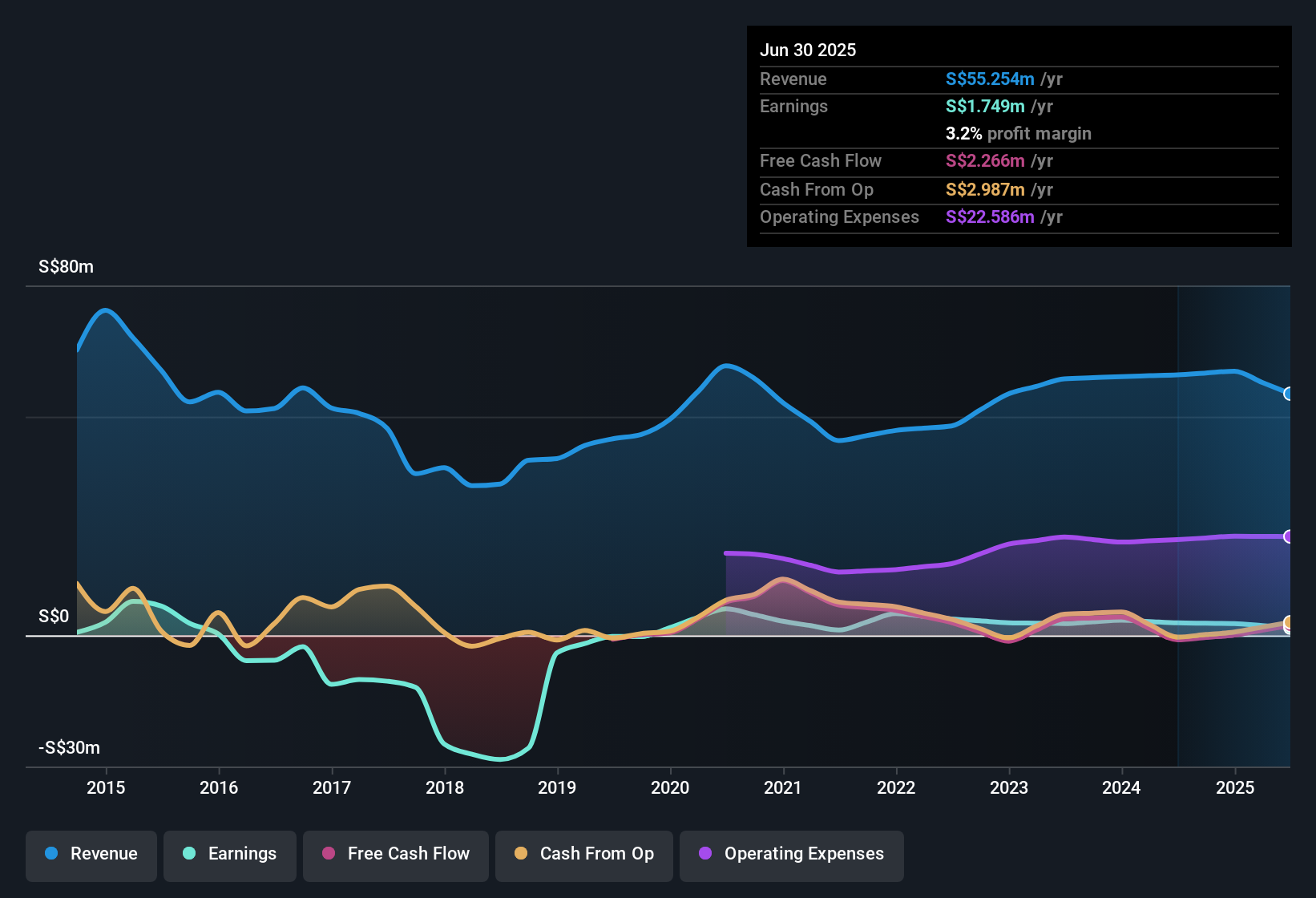
Task: Click the Earnings label in the tooltip
Action: pos(793,106)
